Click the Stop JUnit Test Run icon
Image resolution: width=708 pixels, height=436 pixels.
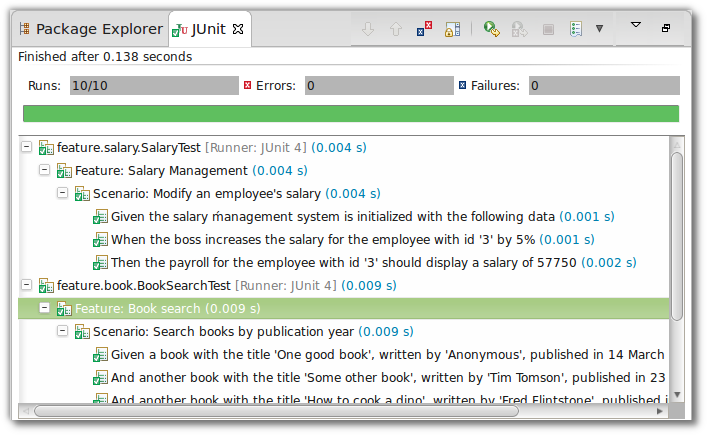point(547,29)
